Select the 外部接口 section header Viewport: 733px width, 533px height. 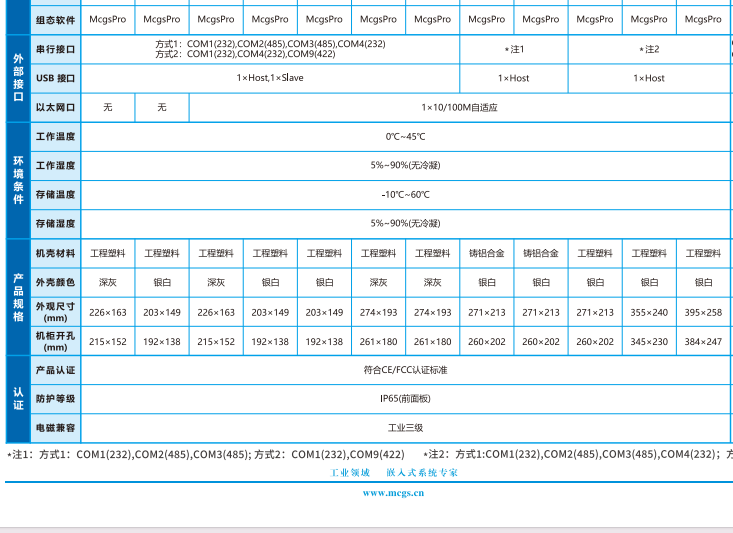(x=18, y=78)
